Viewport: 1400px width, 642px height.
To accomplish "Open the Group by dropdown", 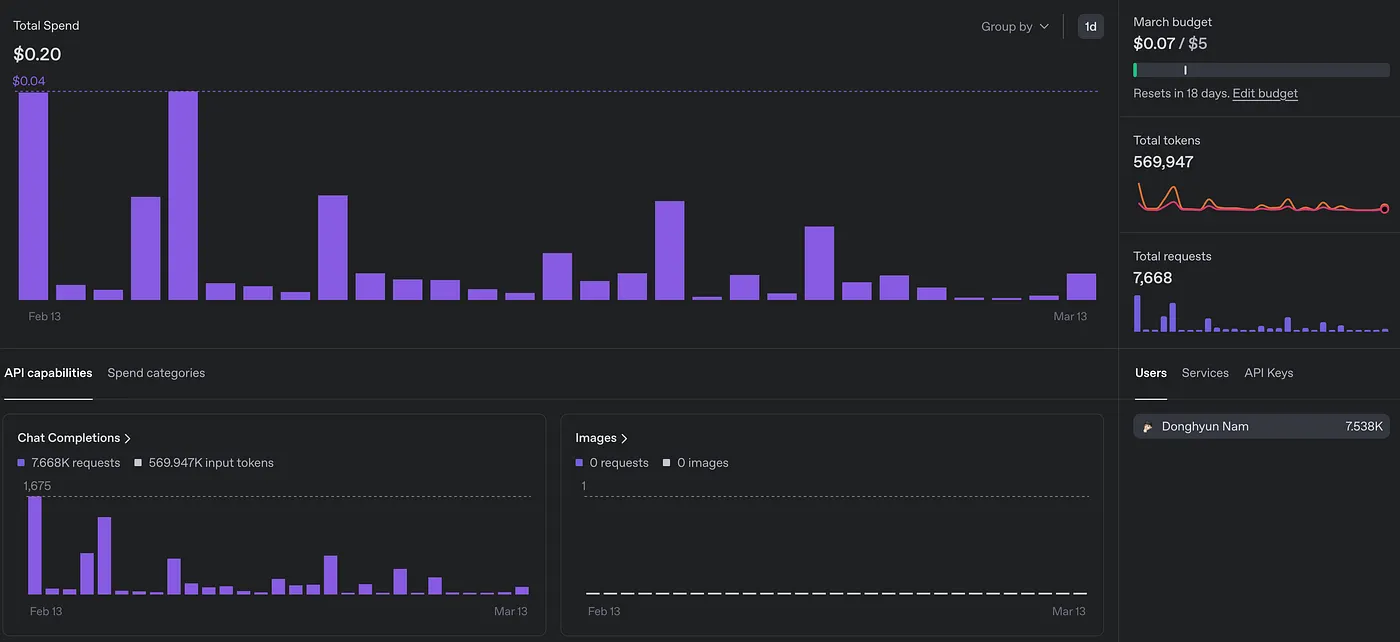I will 1014,27.
